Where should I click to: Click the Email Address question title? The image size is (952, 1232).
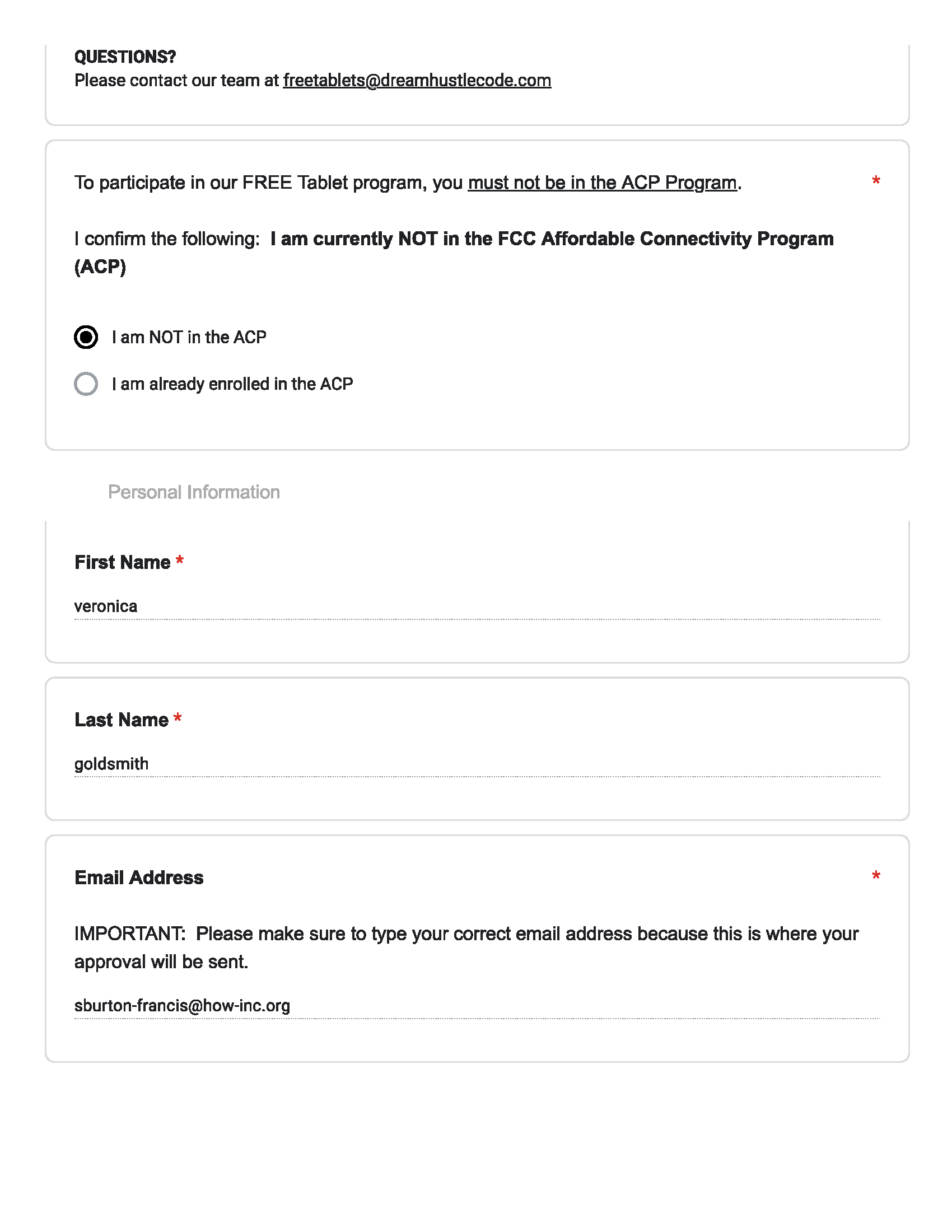139,878
